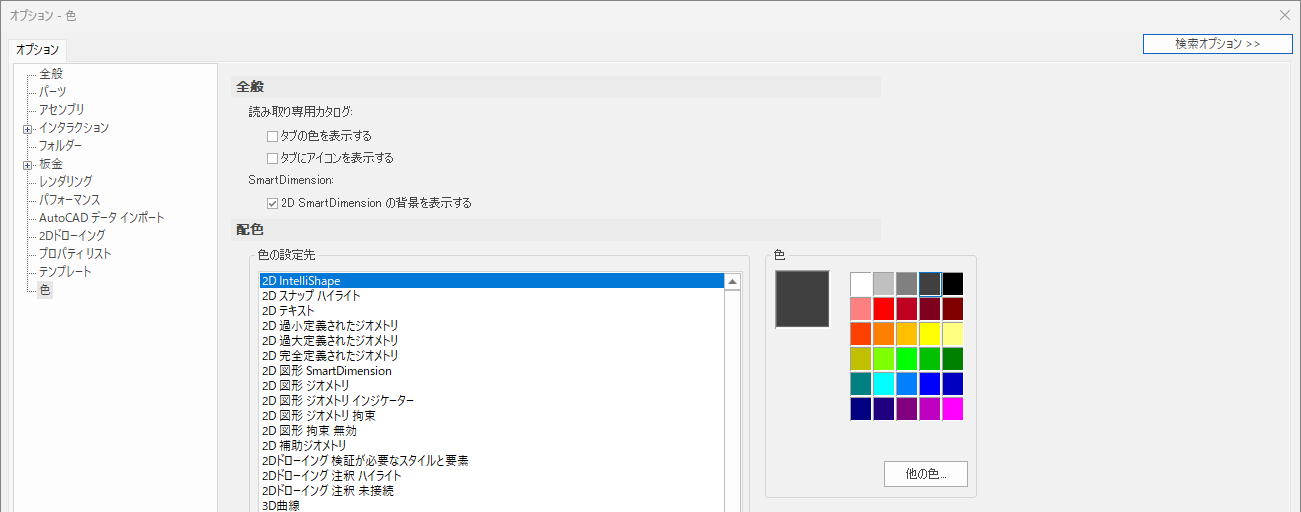Viewport: 1301px width, 512px height.
Task: Close the オプション - 色 dialog
Action: tap(1285, 15)
